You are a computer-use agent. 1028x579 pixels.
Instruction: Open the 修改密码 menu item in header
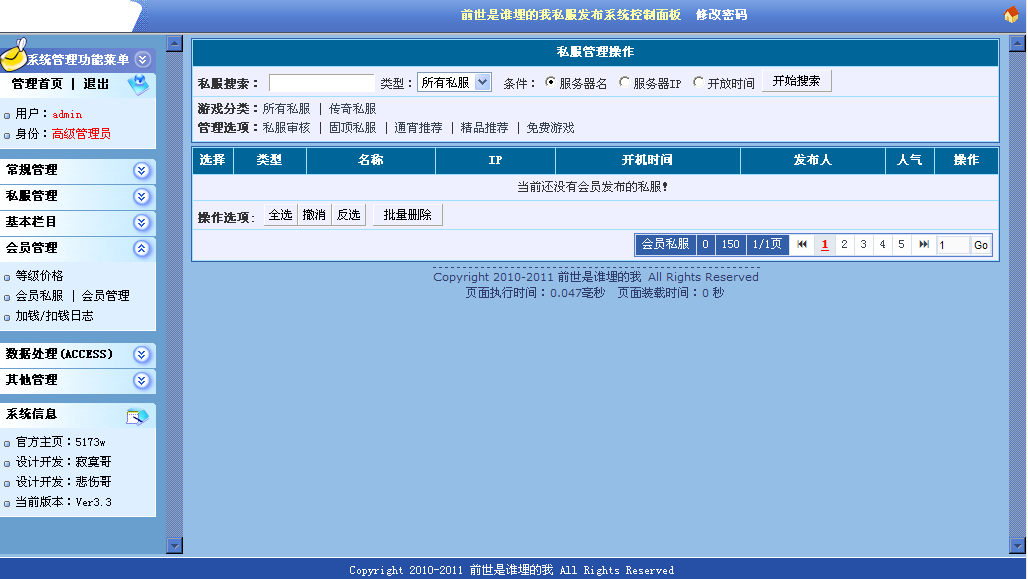pos(721,15)
